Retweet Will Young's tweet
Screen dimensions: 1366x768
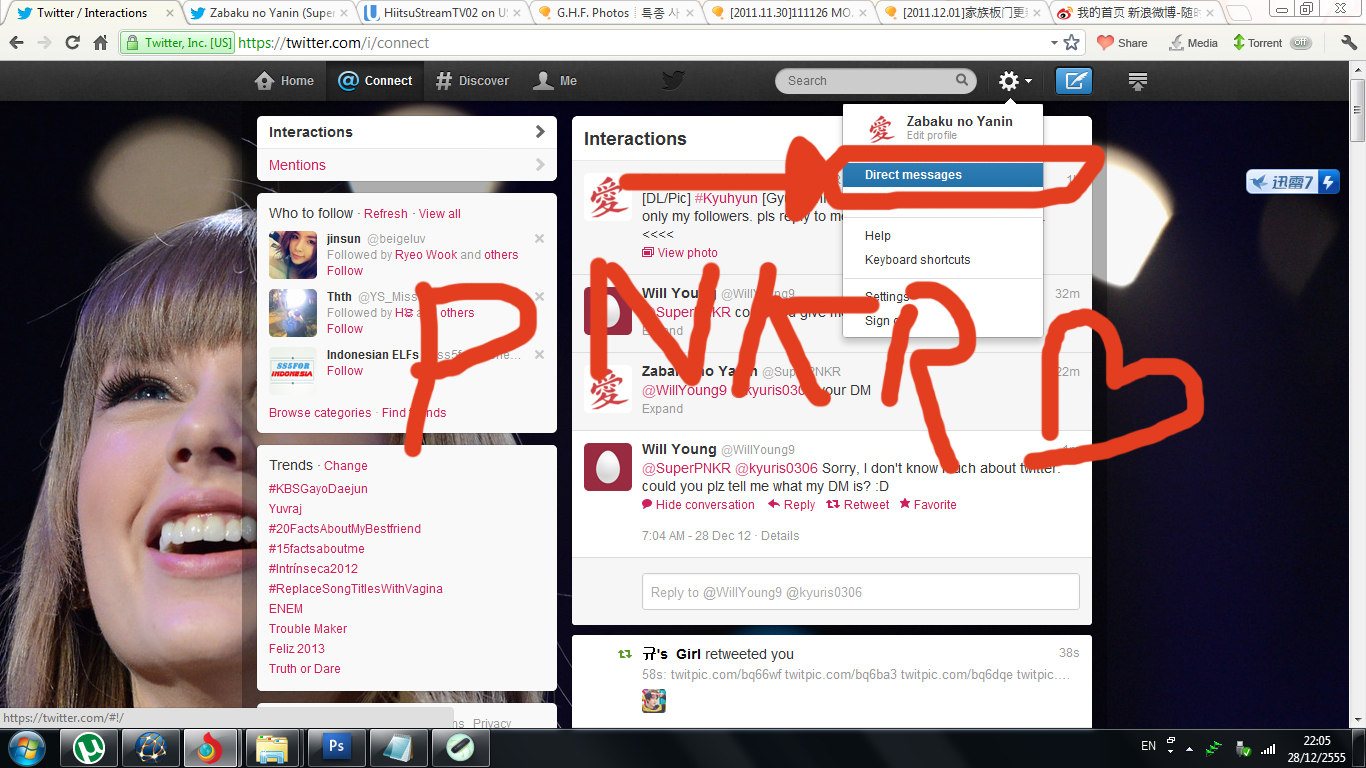click(858, 505)
